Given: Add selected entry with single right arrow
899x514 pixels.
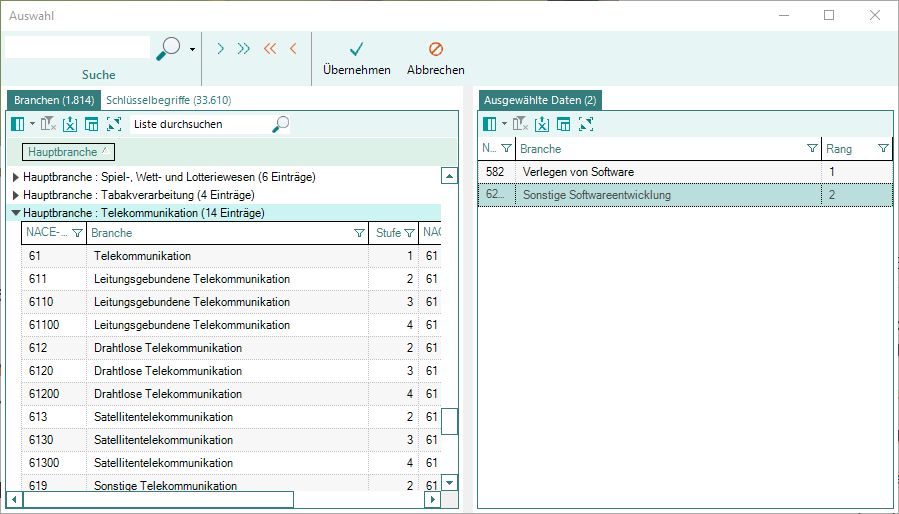Looking at the screenshot, I should point(220,48).
